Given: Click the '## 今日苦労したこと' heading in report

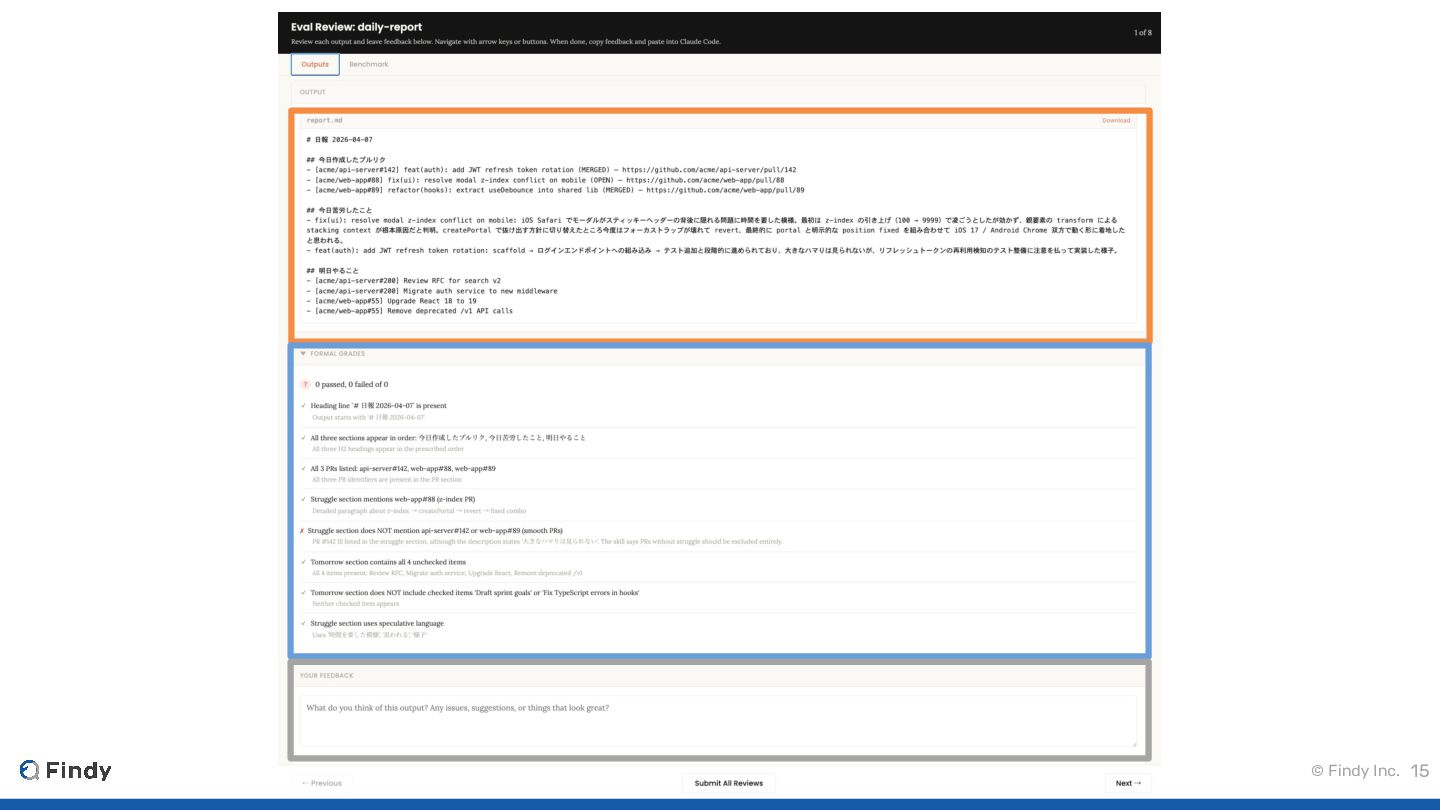Looking at the screenshot, I should (340, 210).
